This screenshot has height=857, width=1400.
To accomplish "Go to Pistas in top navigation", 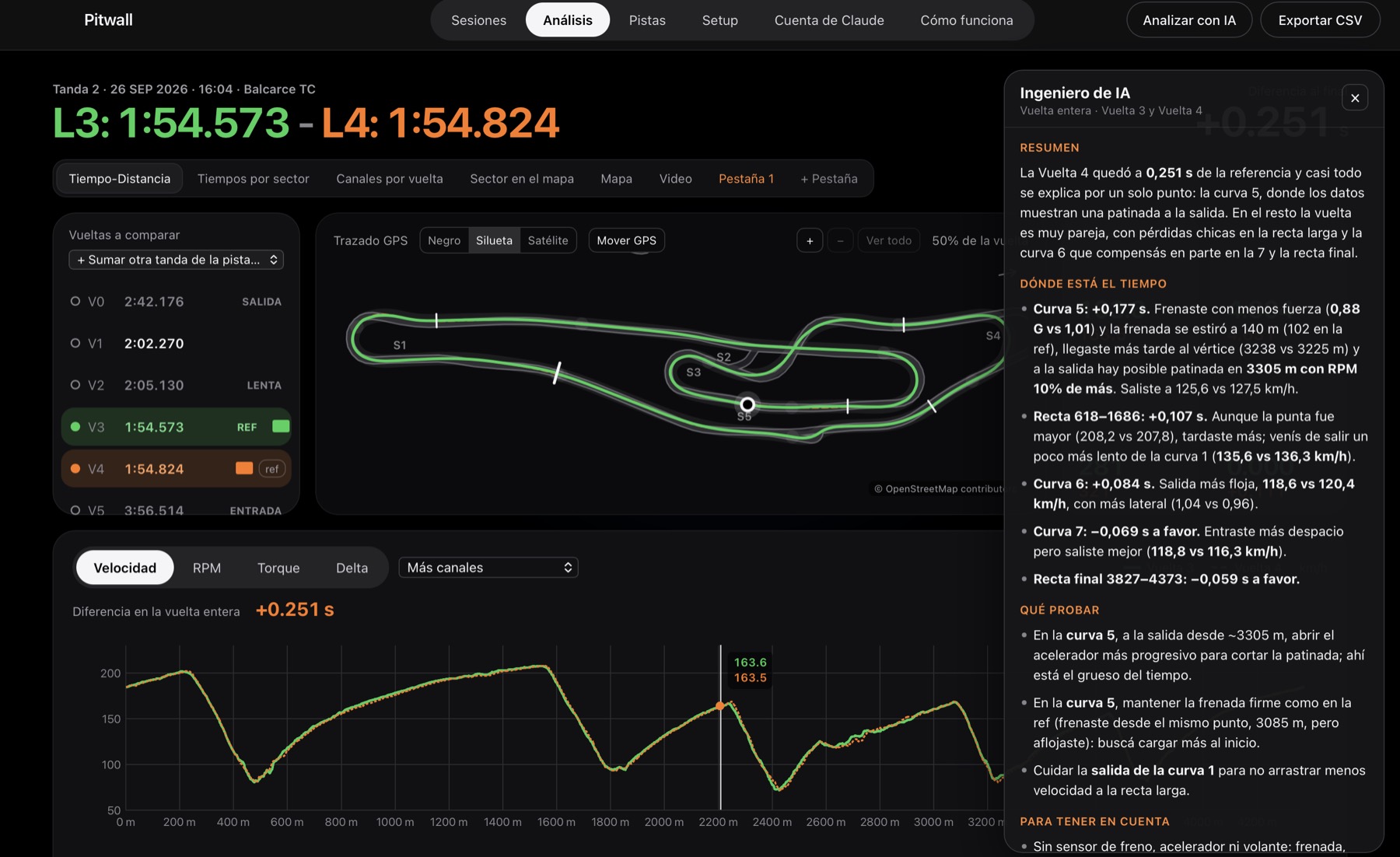I will (647, 20).
